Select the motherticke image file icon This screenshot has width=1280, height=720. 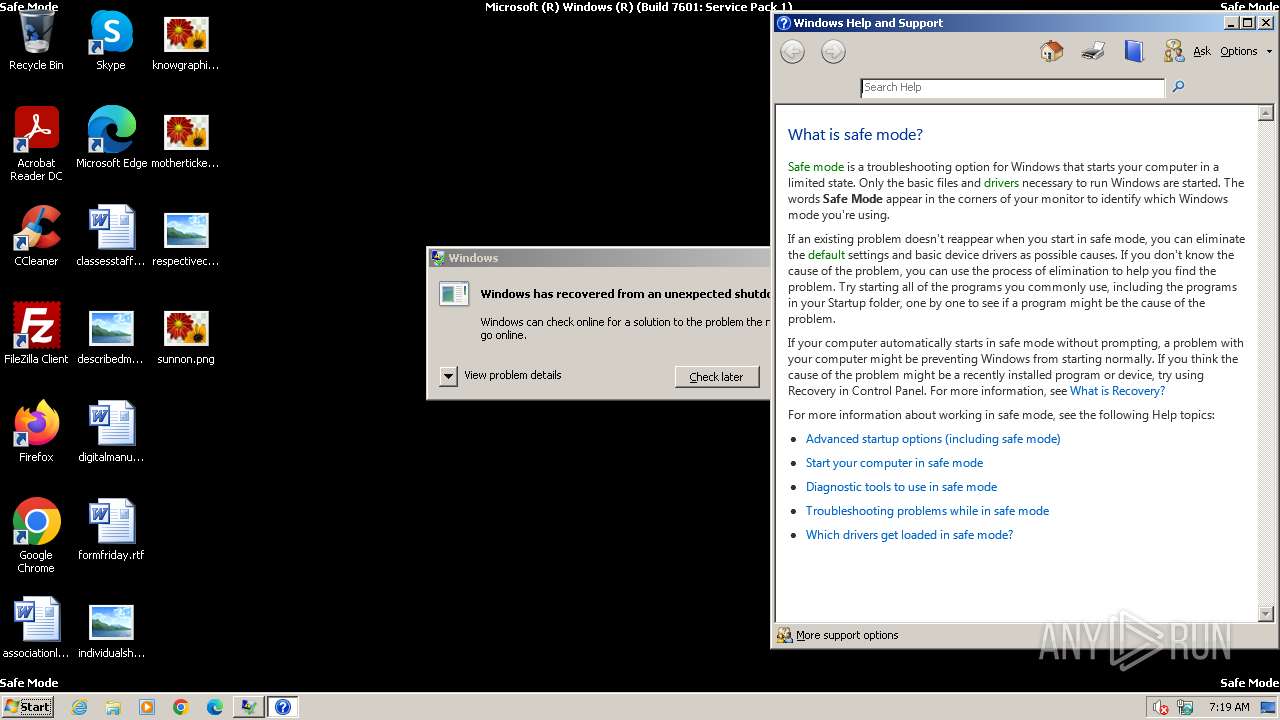185,138
